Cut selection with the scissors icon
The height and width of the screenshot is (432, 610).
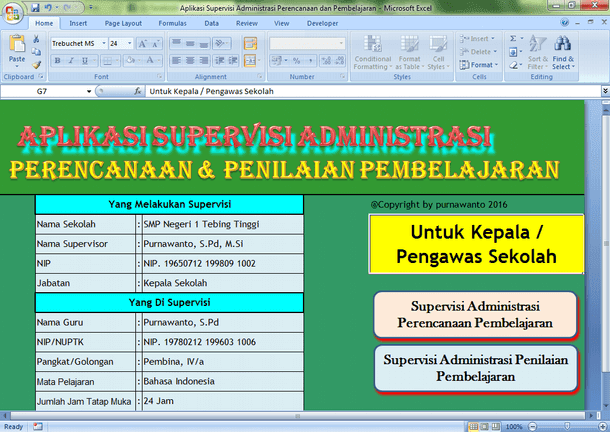(36, 39)
